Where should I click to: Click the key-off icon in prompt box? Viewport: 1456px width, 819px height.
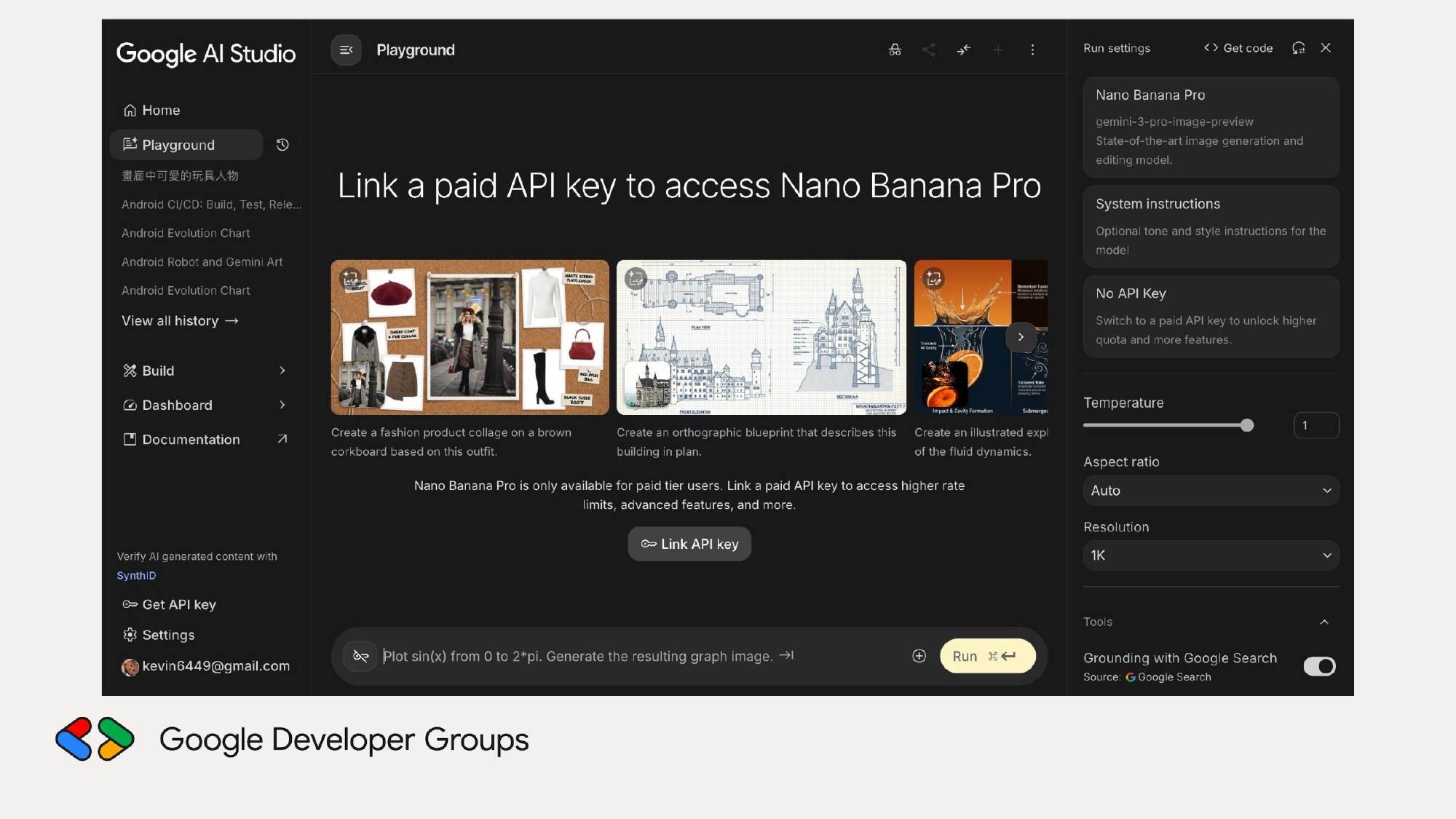coord(360,656)
